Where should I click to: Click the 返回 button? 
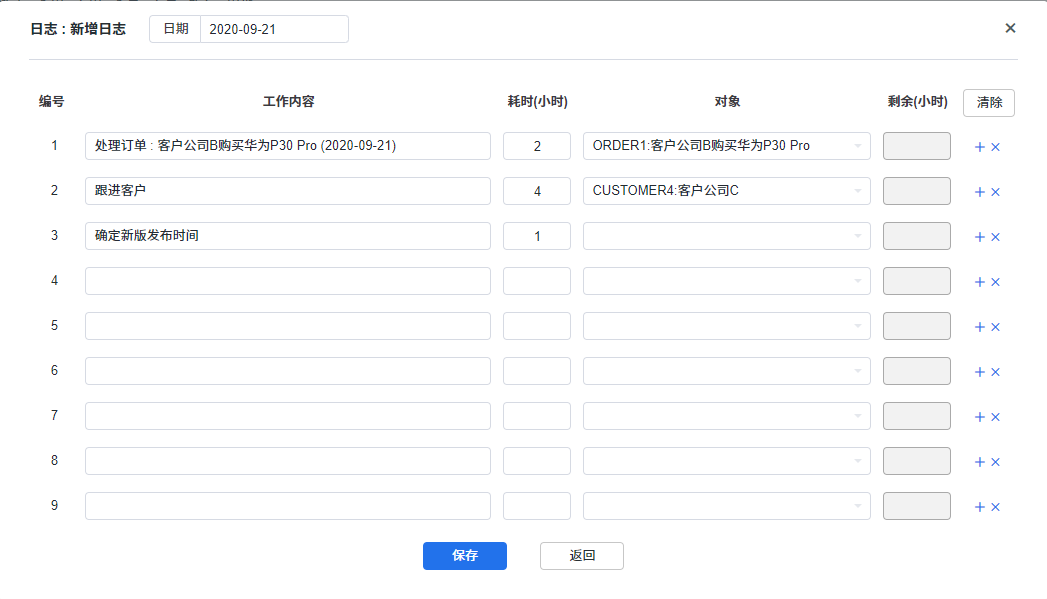[x=581, y=556]
